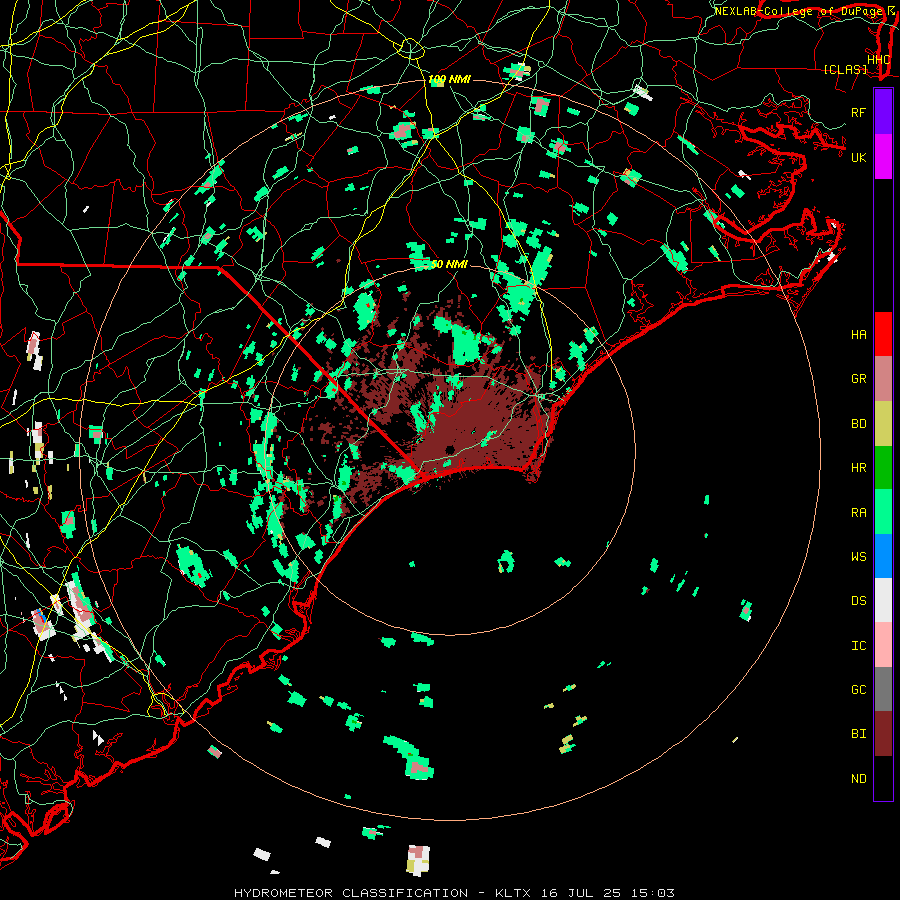Click the '[CLAS]' legend title text
Viewport: 900px width, 900px height.
tap(845, 69)
